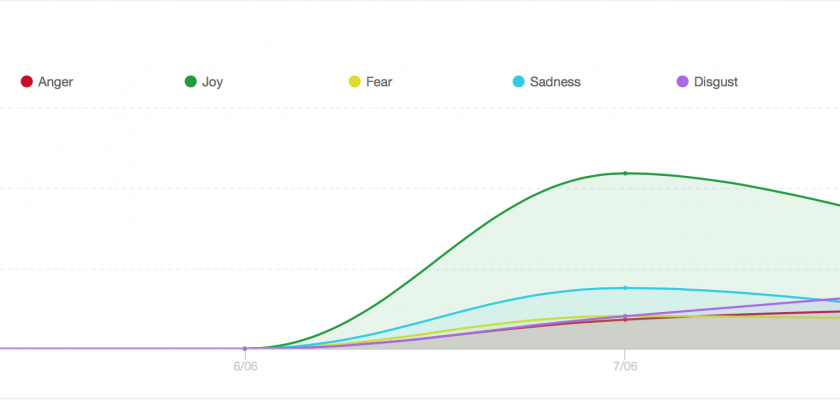Click the cyan Sadness legend dot
This screenshot has height=400, width=840.
click(x=516, y=82)
